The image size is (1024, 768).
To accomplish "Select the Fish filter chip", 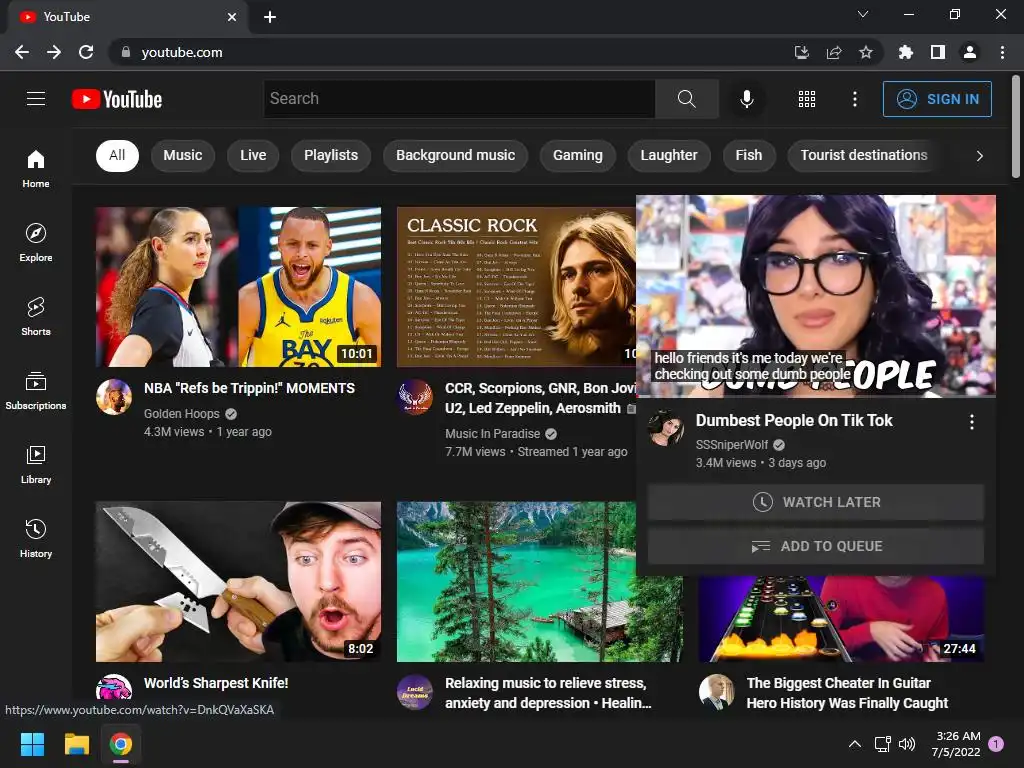I will click(749, 155).
